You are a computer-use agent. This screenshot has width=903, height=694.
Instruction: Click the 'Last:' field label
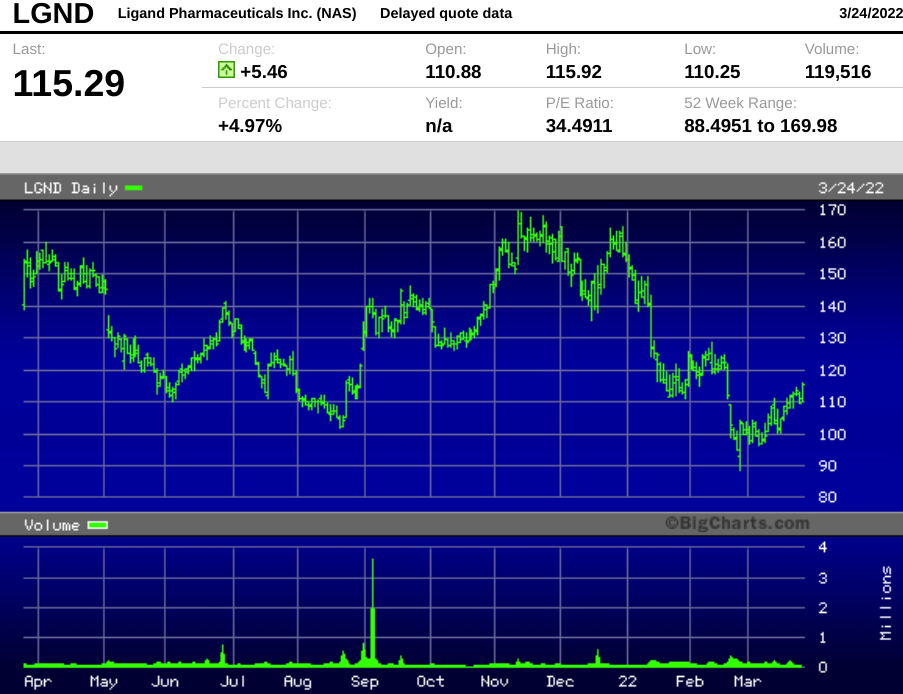tap(29, 49)
